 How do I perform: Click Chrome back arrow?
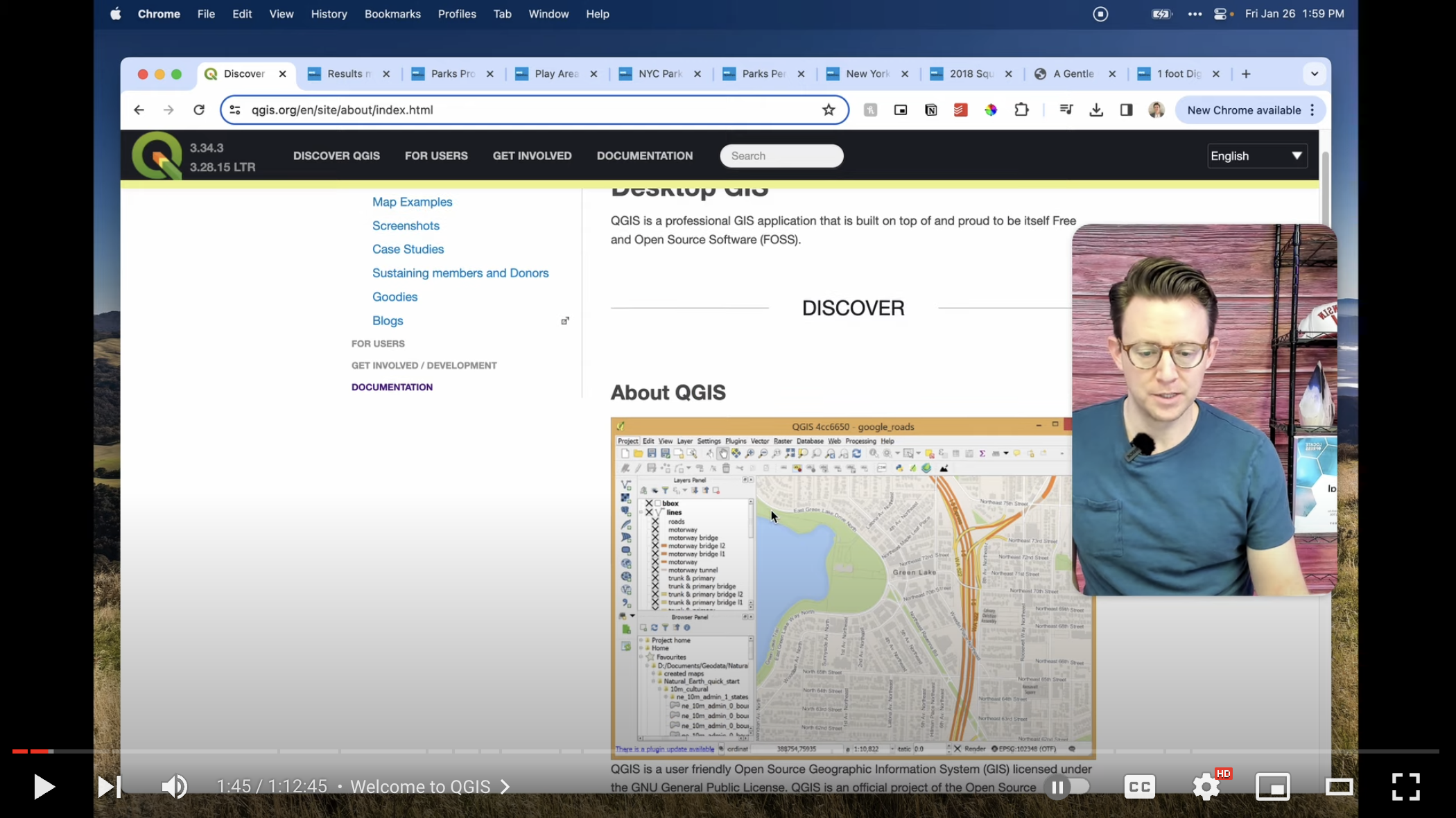(x=139, y=110)
